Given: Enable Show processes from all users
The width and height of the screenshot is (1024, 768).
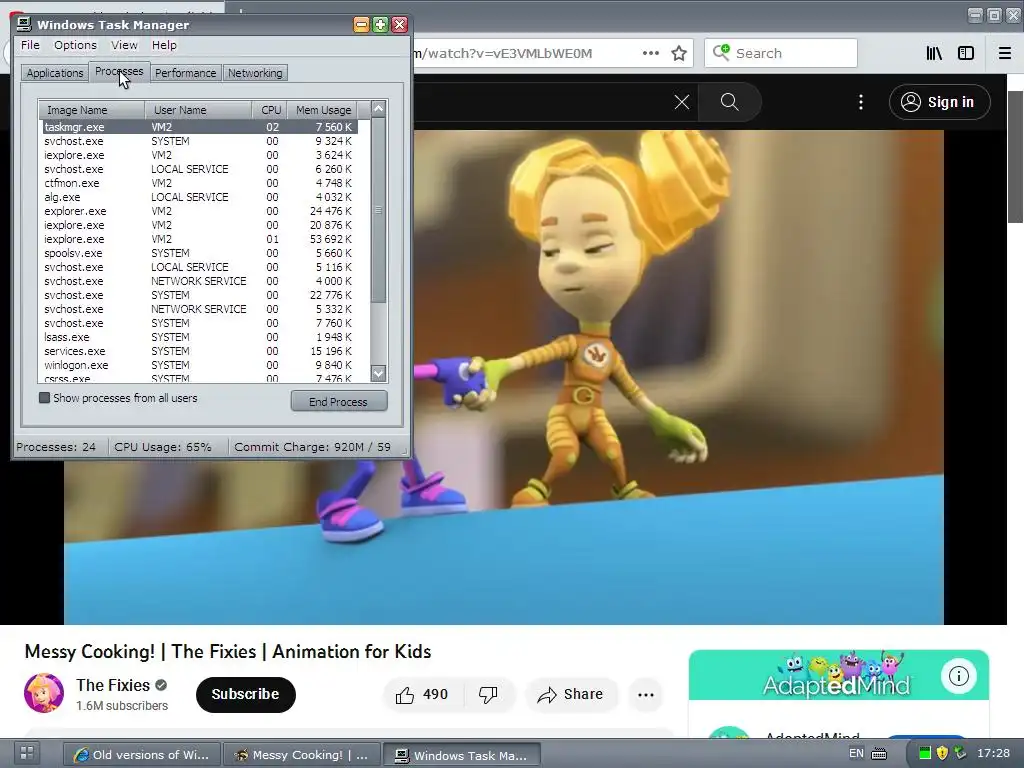Looking at the screenshot, I should 44,398.
